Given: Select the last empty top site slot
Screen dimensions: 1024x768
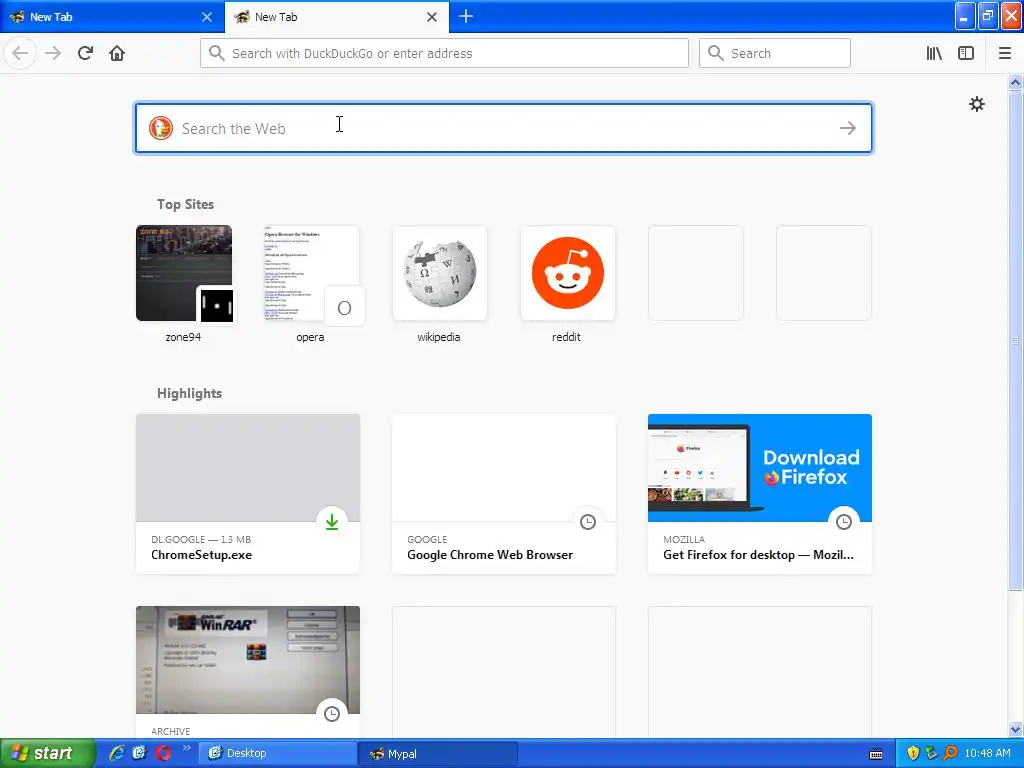Looking at the screenshot, I should pos(824,273).
